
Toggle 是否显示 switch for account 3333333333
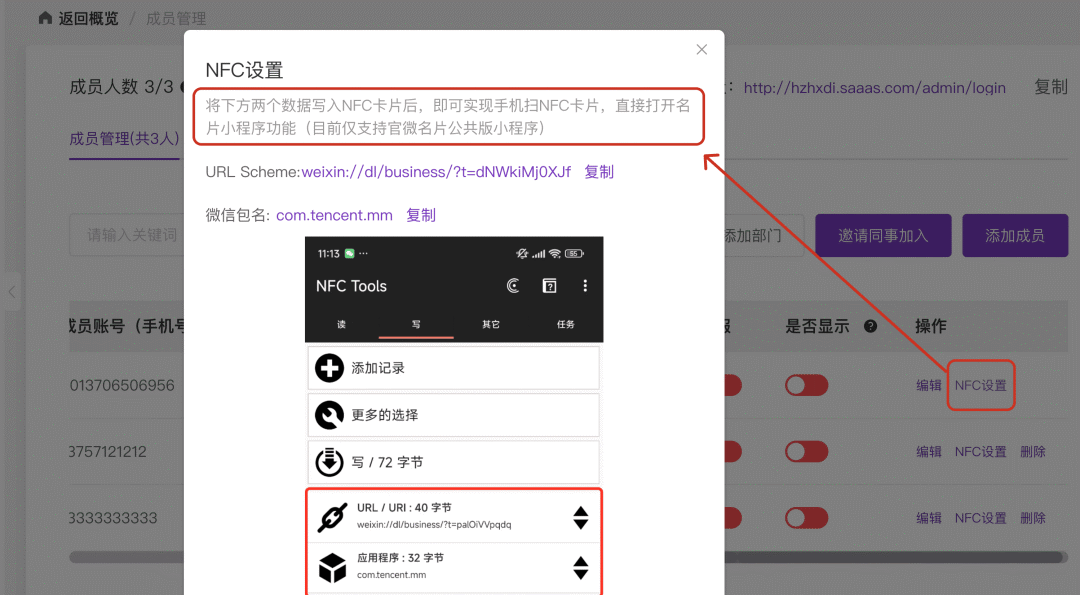point(807,518)
